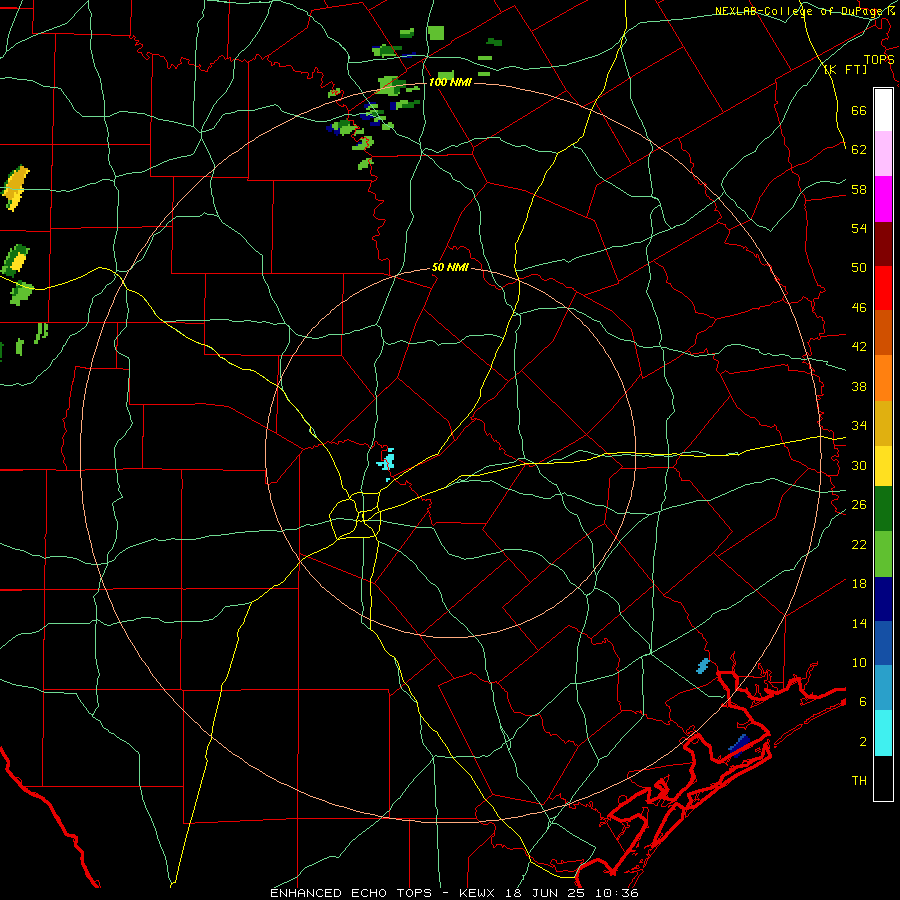Image resolution: width=900 pixels, height=900 pixels.
Task: Click the 50 legend value
Action: tap(859, 268)
